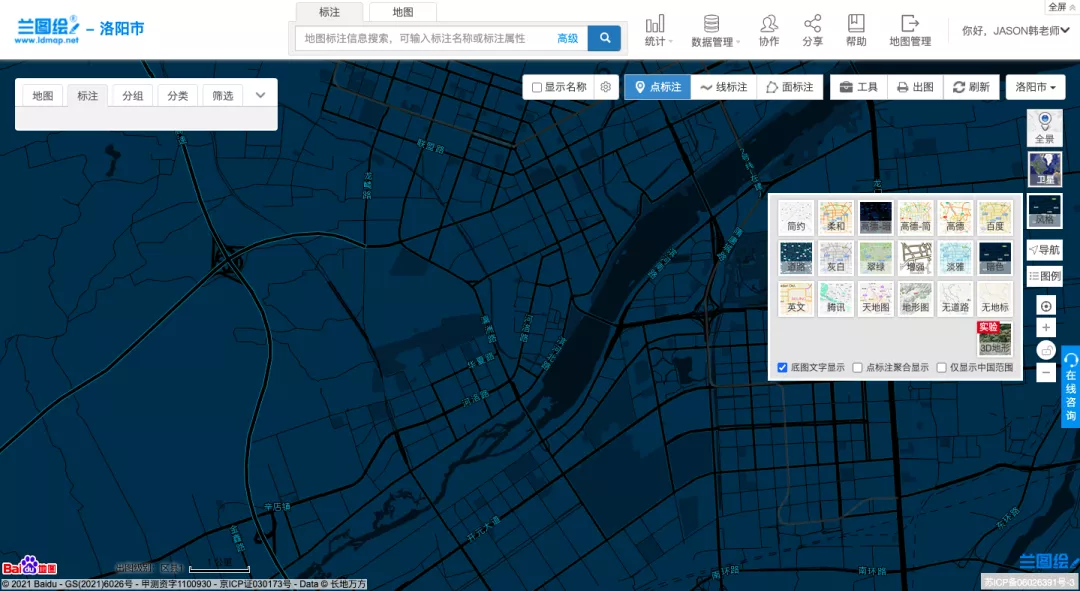Open the 协作 collaboration feature

769,31
